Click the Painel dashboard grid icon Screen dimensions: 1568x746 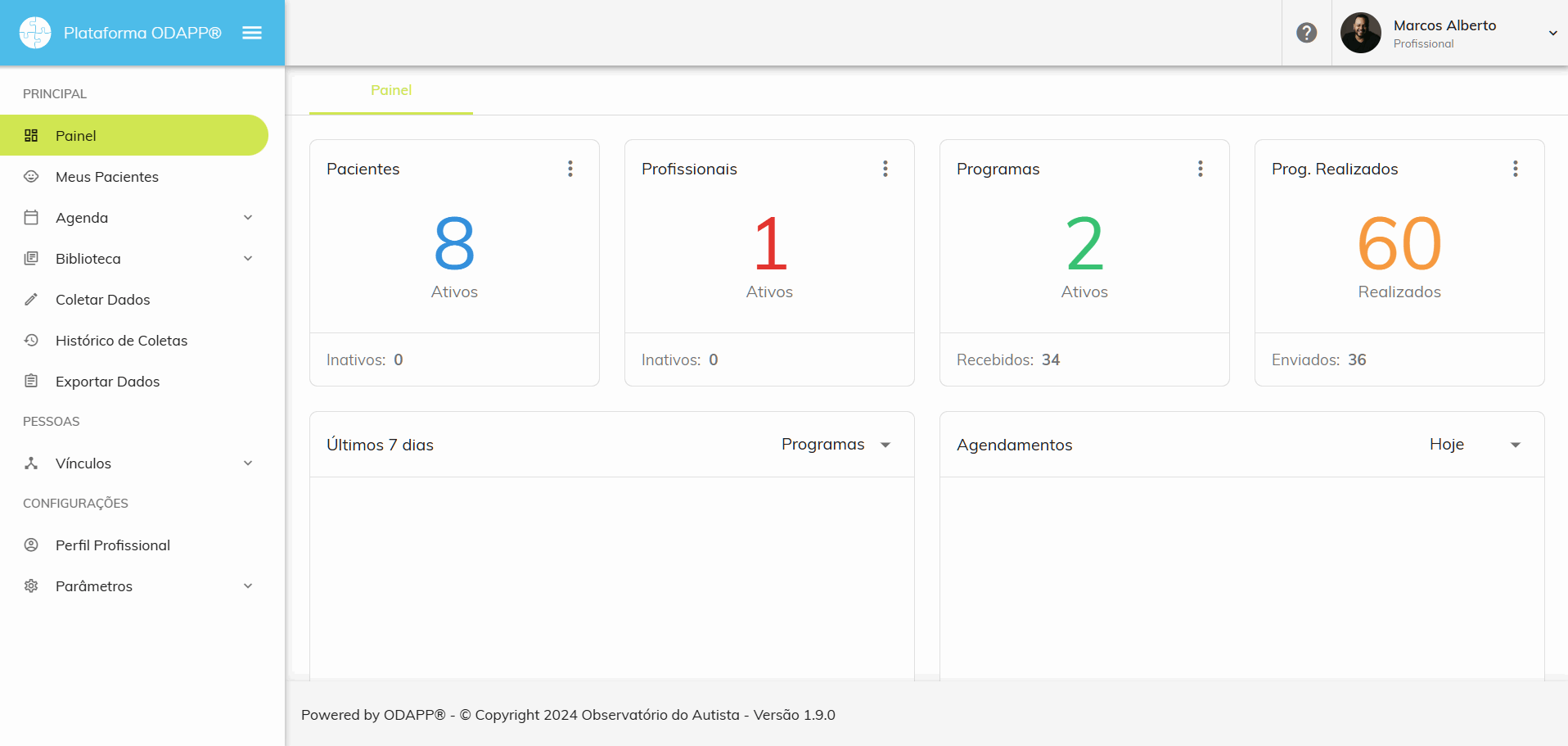pyautogui.click(x=31, y=135)
